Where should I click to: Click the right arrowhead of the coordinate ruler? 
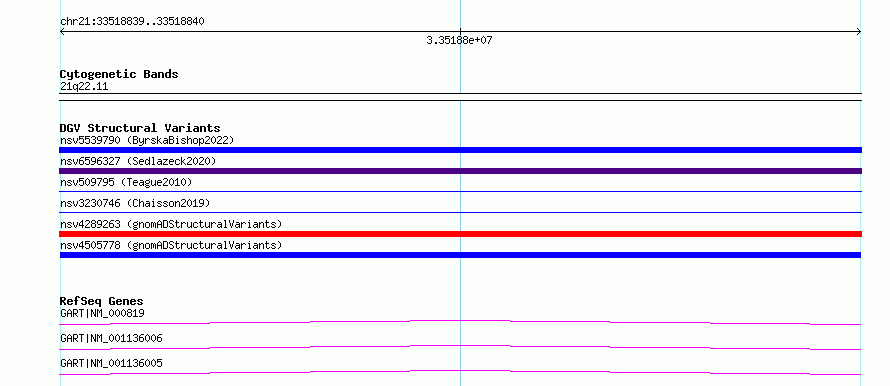[859, 32]
